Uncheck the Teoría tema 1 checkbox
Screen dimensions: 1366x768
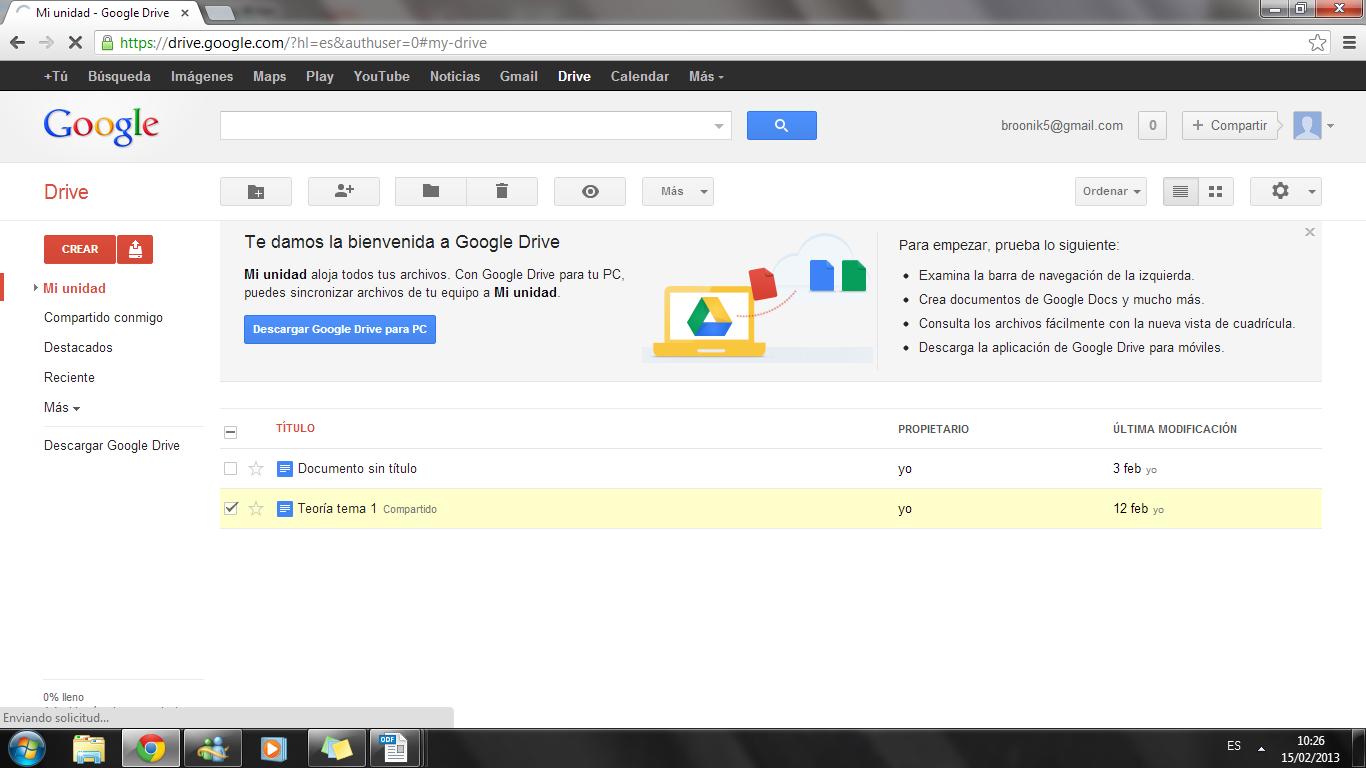point(231,508)
